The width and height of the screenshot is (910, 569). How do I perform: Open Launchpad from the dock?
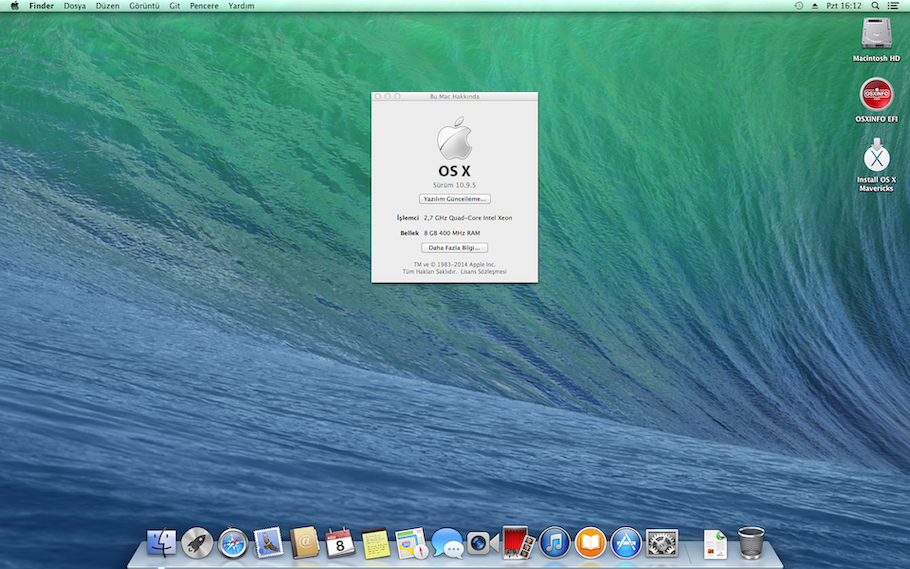(197, 543)
